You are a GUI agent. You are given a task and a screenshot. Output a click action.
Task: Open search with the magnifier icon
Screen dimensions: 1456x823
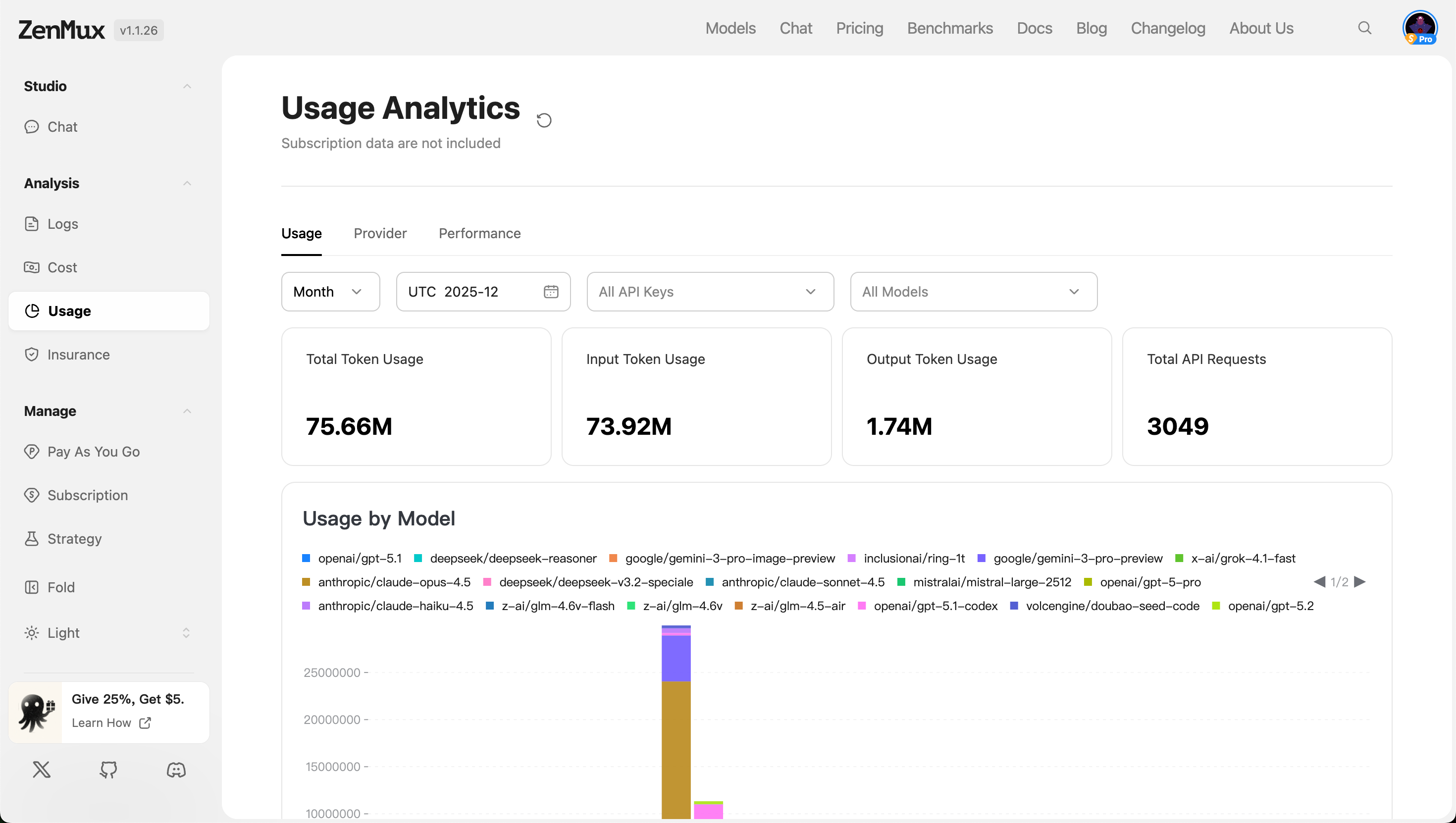pyautogui.click(x=1364, y=28)
